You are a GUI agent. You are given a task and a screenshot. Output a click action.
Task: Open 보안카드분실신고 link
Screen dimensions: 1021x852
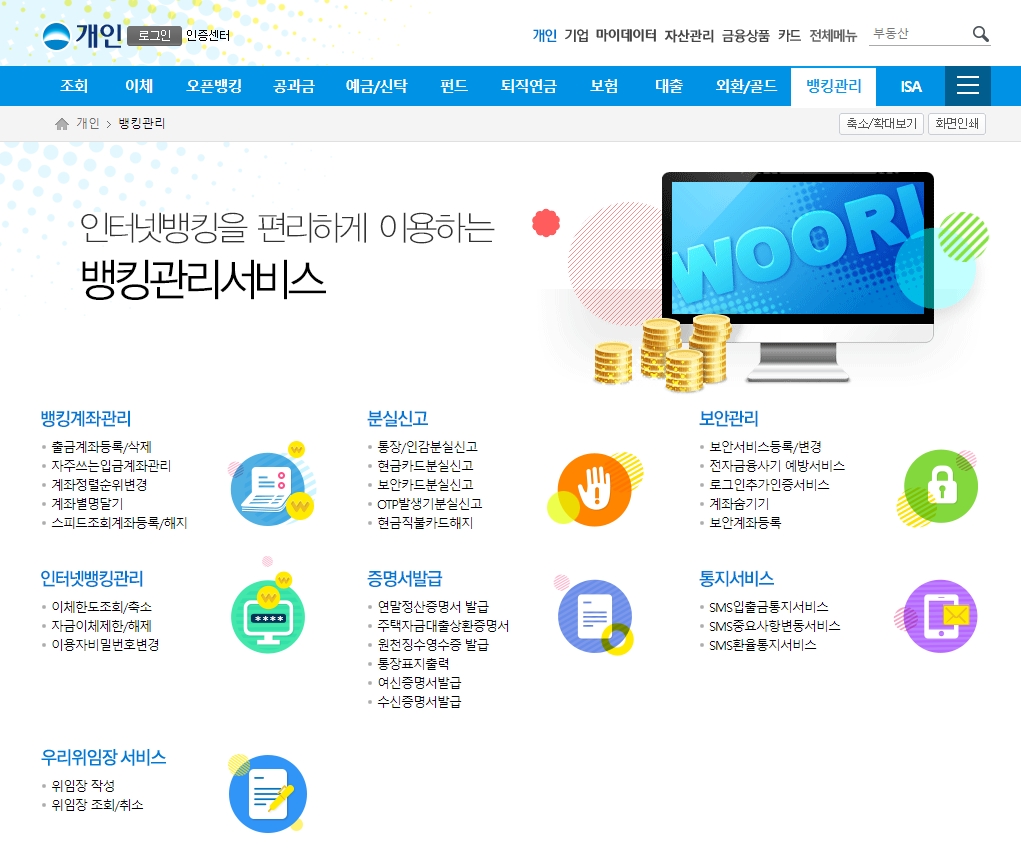(x=425, y=485)
